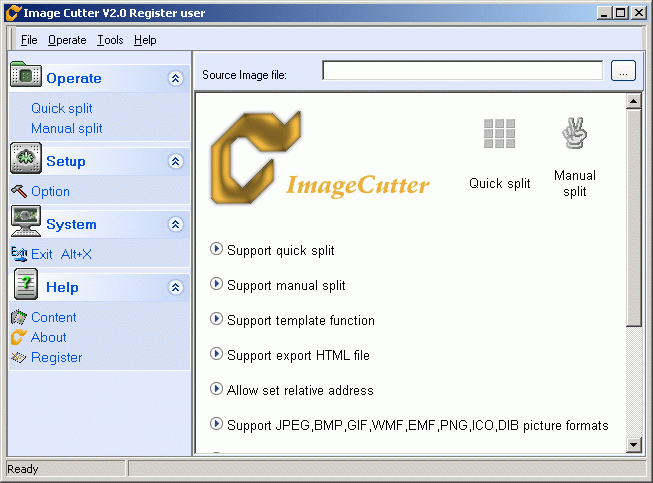The height and width of the screenshot is (483, 653).
Task: Minimize the Image Cutter window
Action: (x=605, y=13)
